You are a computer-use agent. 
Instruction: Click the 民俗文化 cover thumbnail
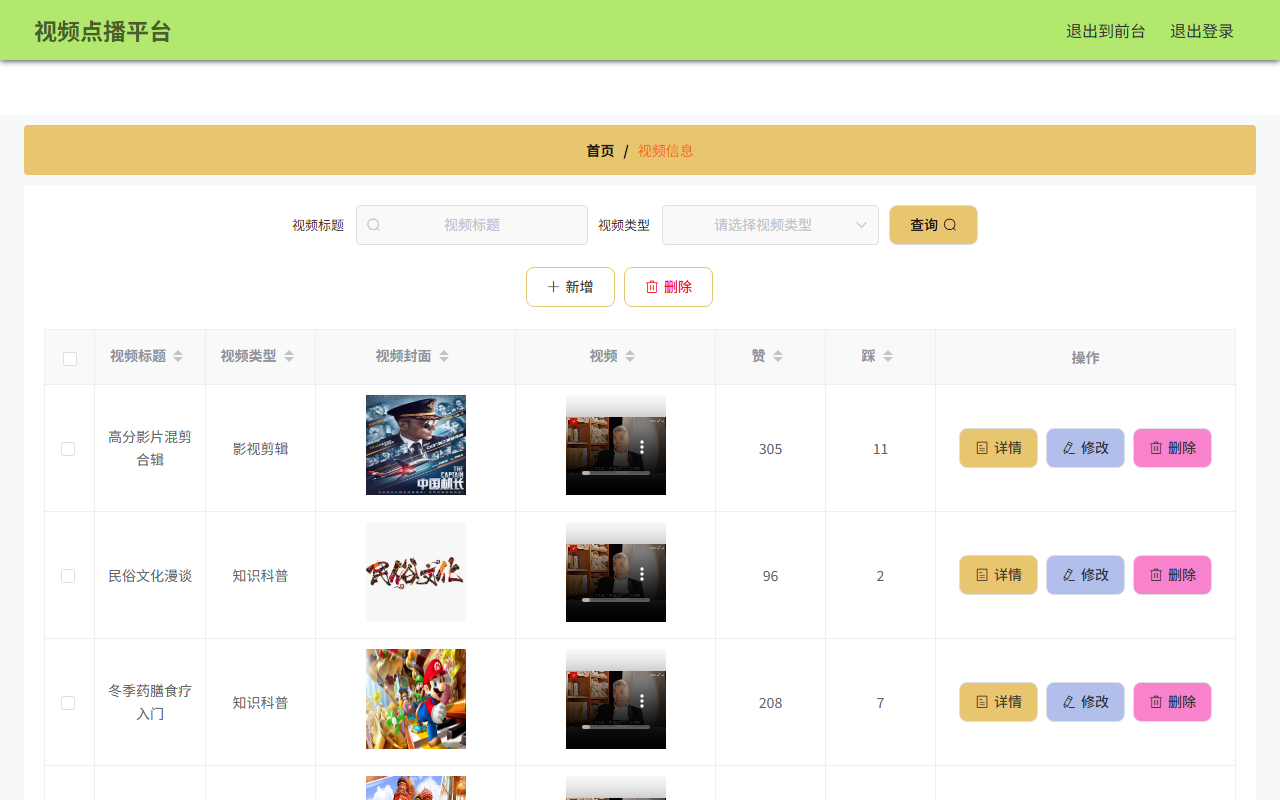click(416, 572)
